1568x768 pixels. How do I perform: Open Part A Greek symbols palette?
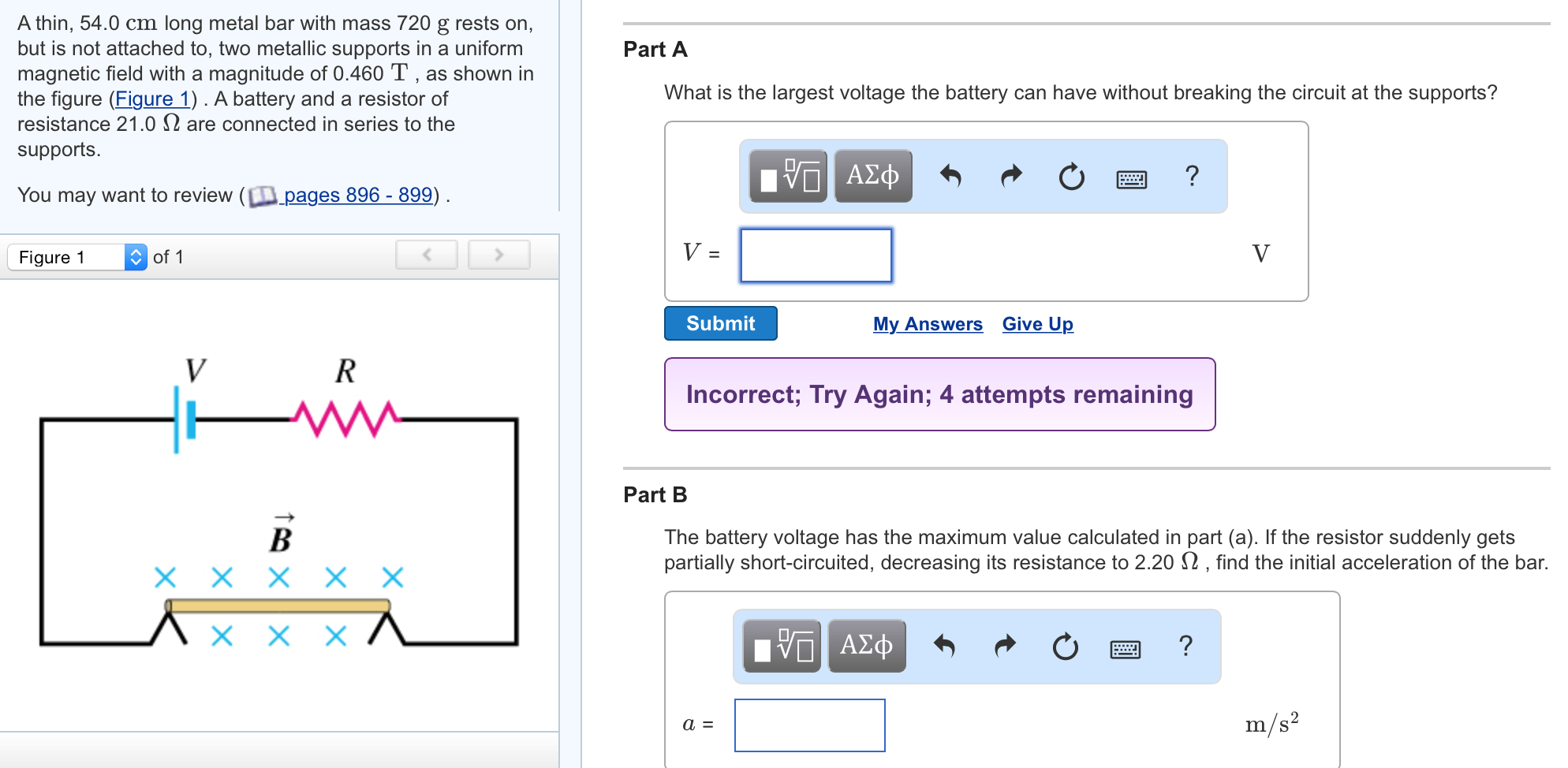pos(872,176)
